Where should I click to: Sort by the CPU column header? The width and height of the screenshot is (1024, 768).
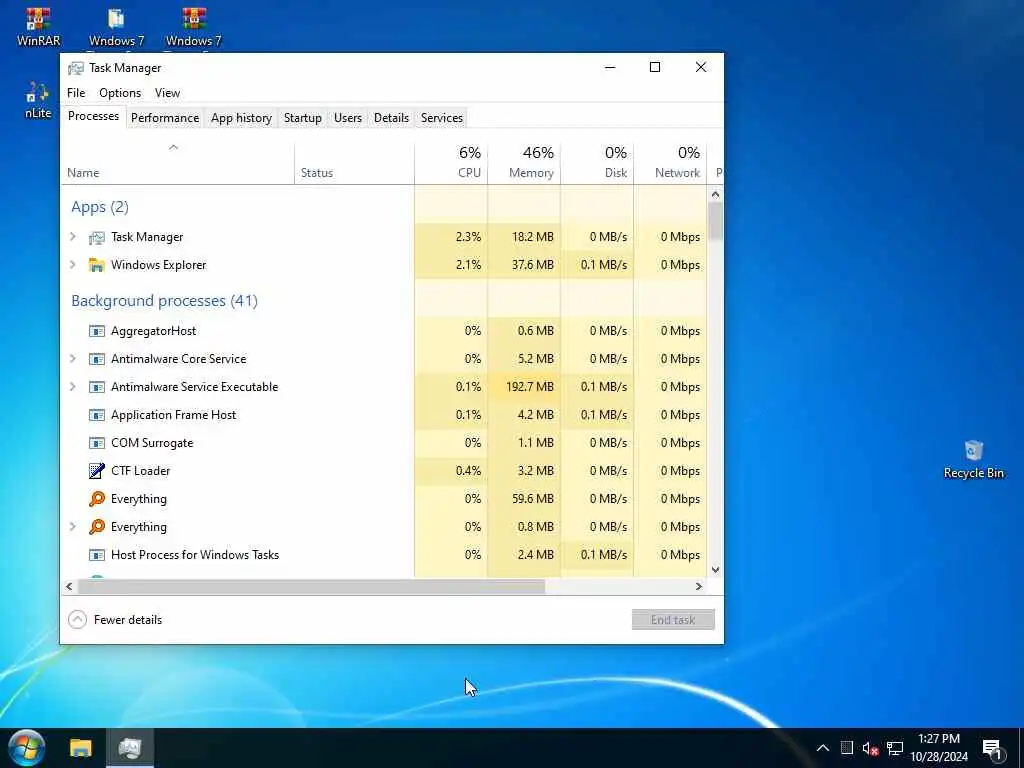tap(451, 163)
